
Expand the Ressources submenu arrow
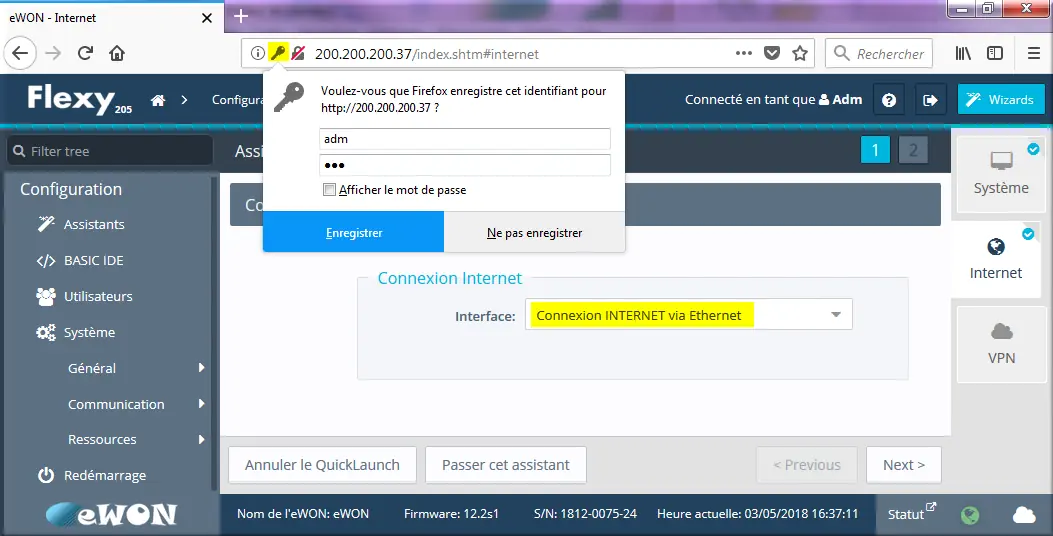tap(201, 439)
